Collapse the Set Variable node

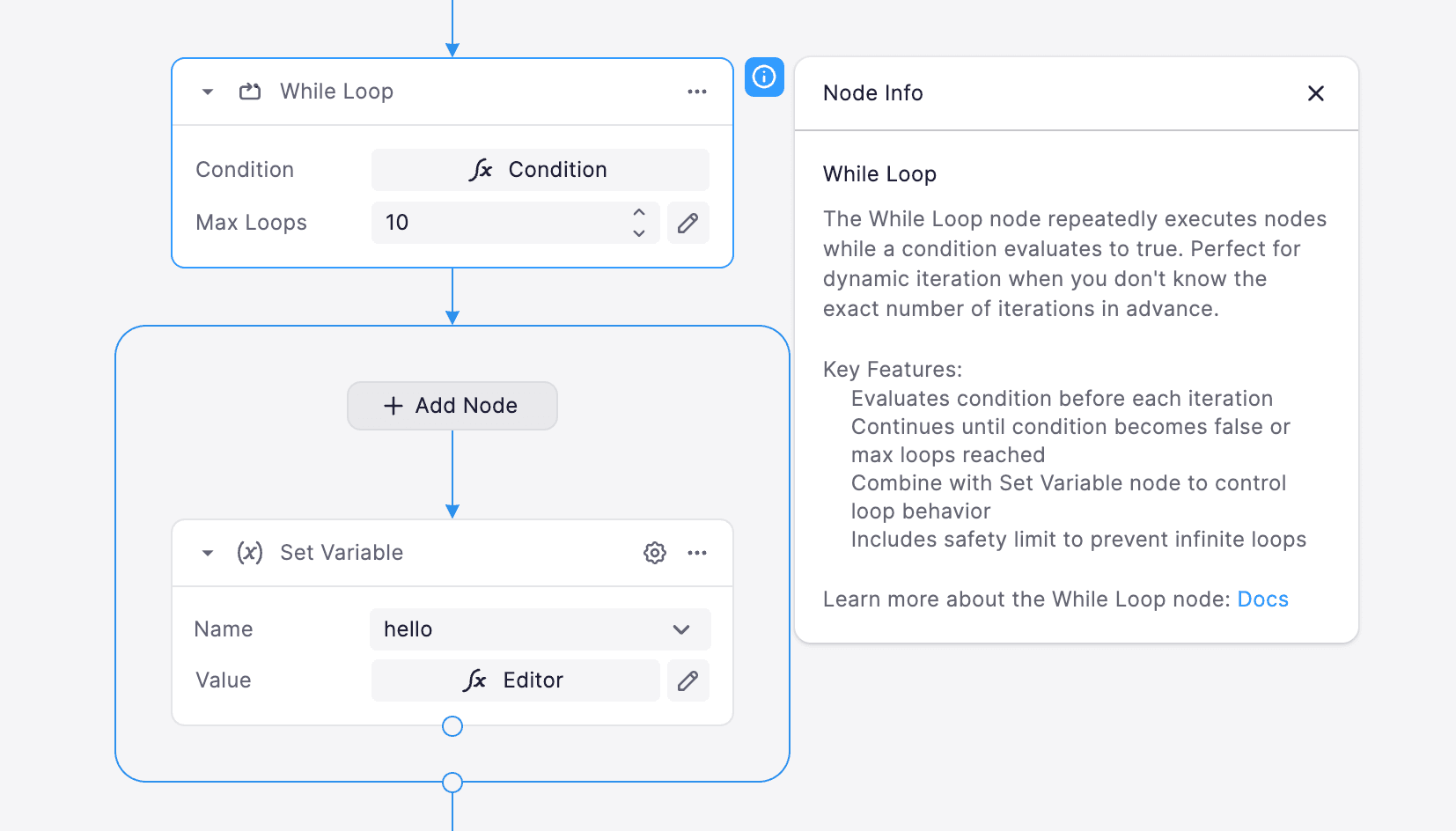207,553
